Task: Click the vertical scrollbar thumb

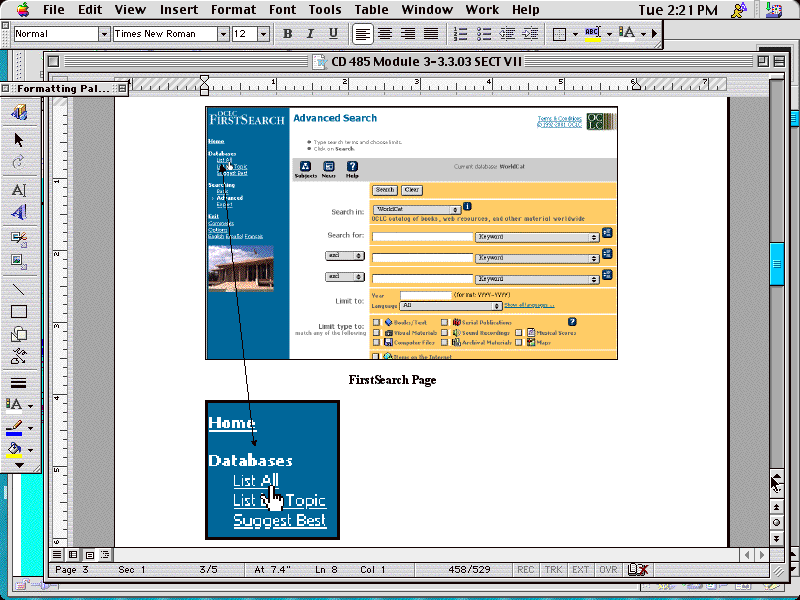Action: (776, 264)
